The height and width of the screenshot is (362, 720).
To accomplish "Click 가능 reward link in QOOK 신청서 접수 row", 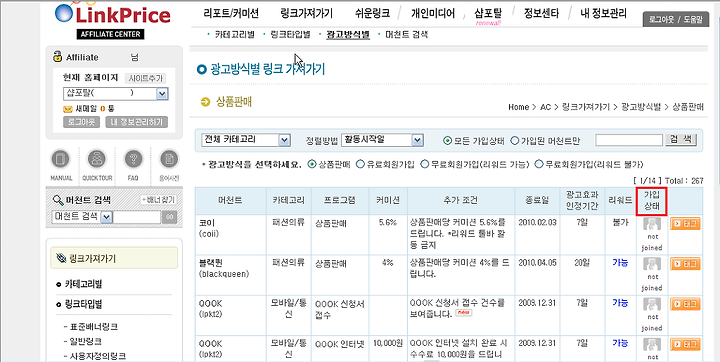I will click(x=620, y=303).
